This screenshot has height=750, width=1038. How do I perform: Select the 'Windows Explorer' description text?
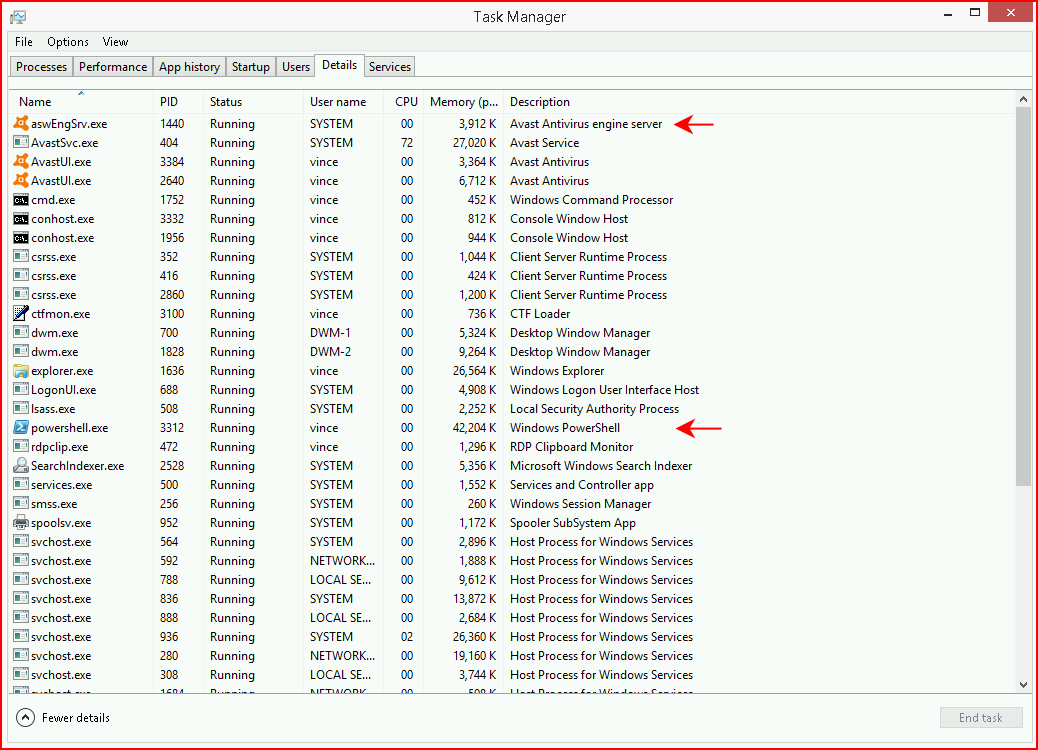[x=557, y=371]
